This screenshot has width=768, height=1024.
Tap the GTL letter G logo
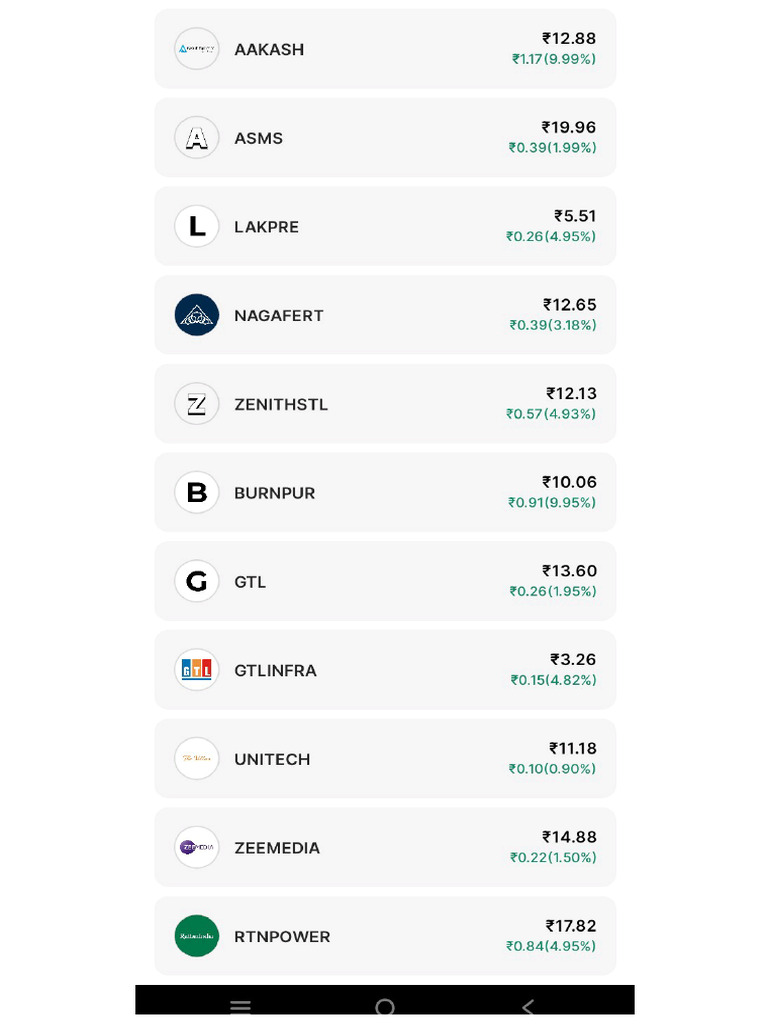click(x=196, y=581)
